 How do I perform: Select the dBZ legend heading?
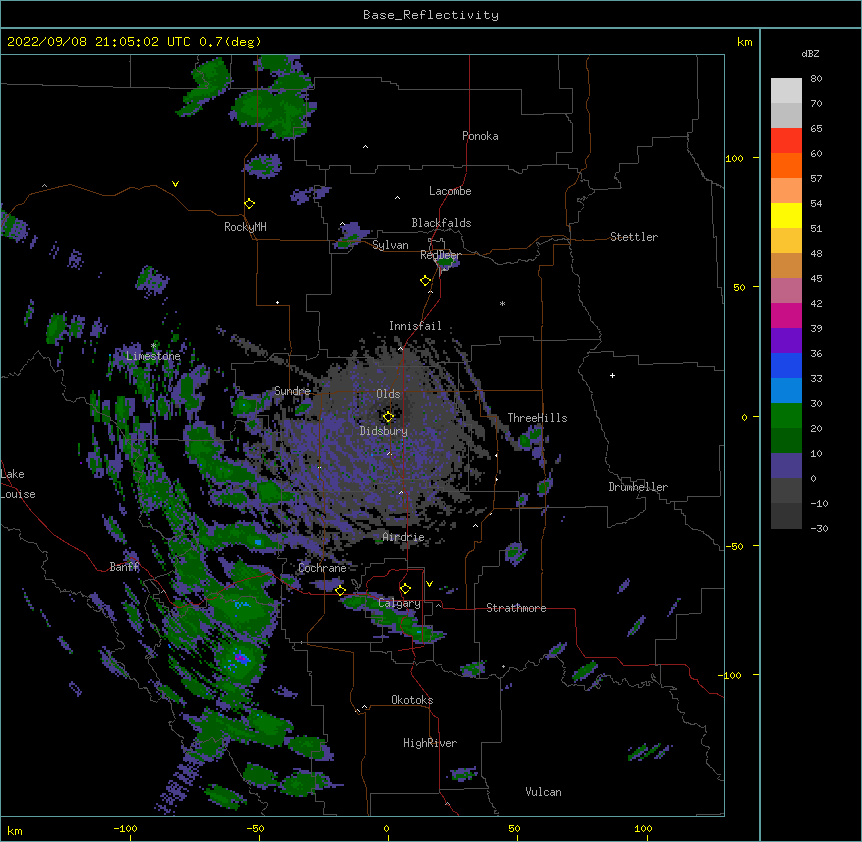pos(810,53)
